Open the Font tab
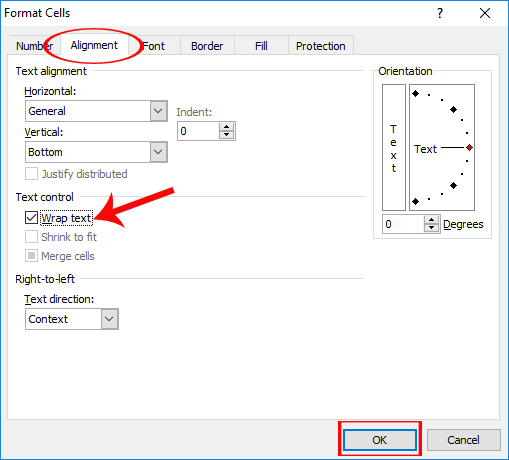The height and width of the screenshot is (460, 509). 154,46
